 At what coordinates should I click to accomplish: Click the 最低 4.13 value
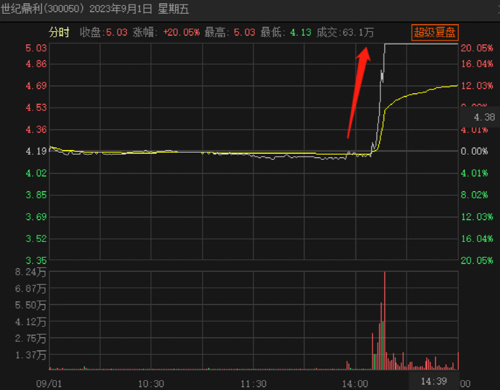[x=286, y=32]
